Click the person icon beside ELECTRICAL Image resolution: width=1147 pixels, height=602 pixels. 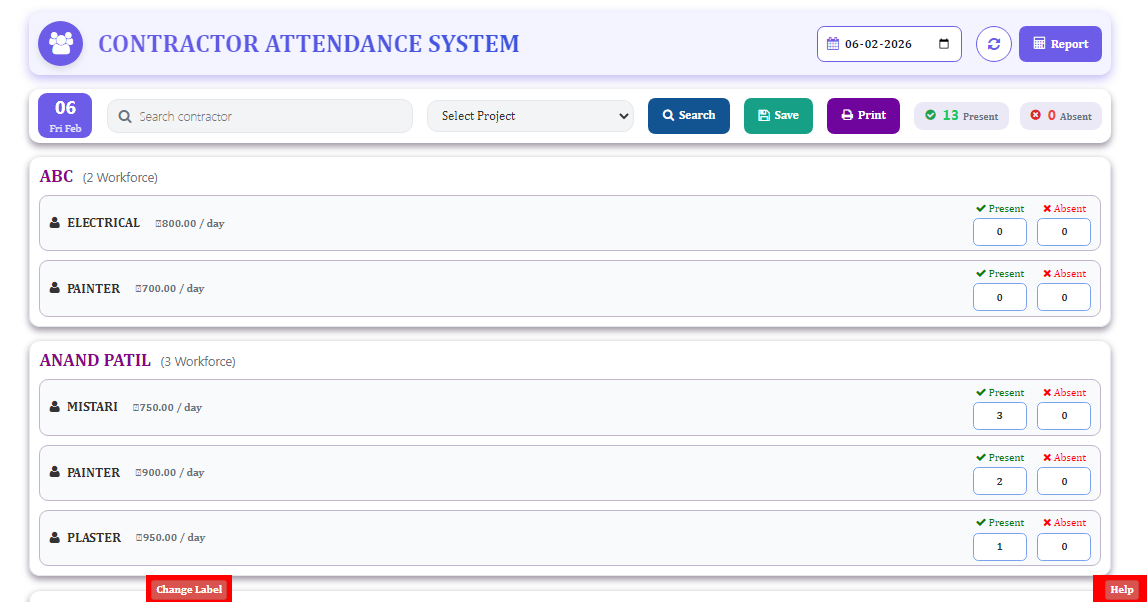pos(55,222)
